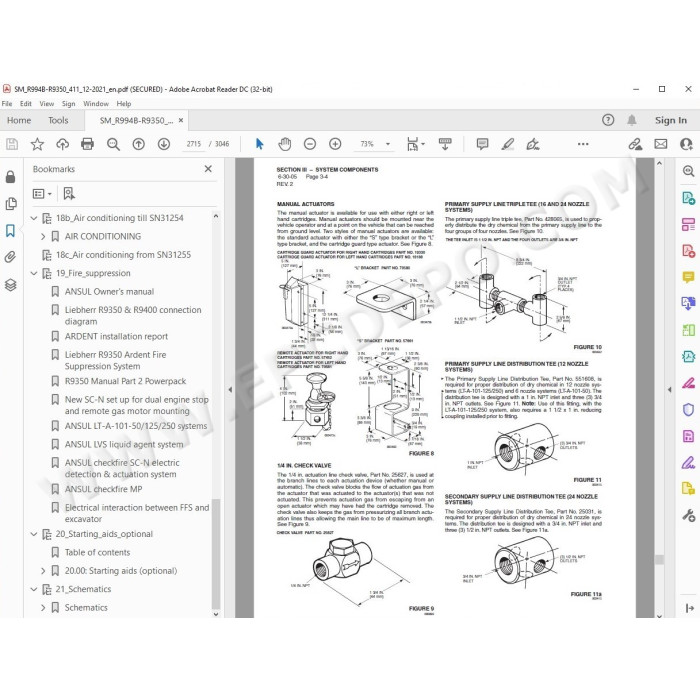Open the Comment tool in right pane

[688, 277]
